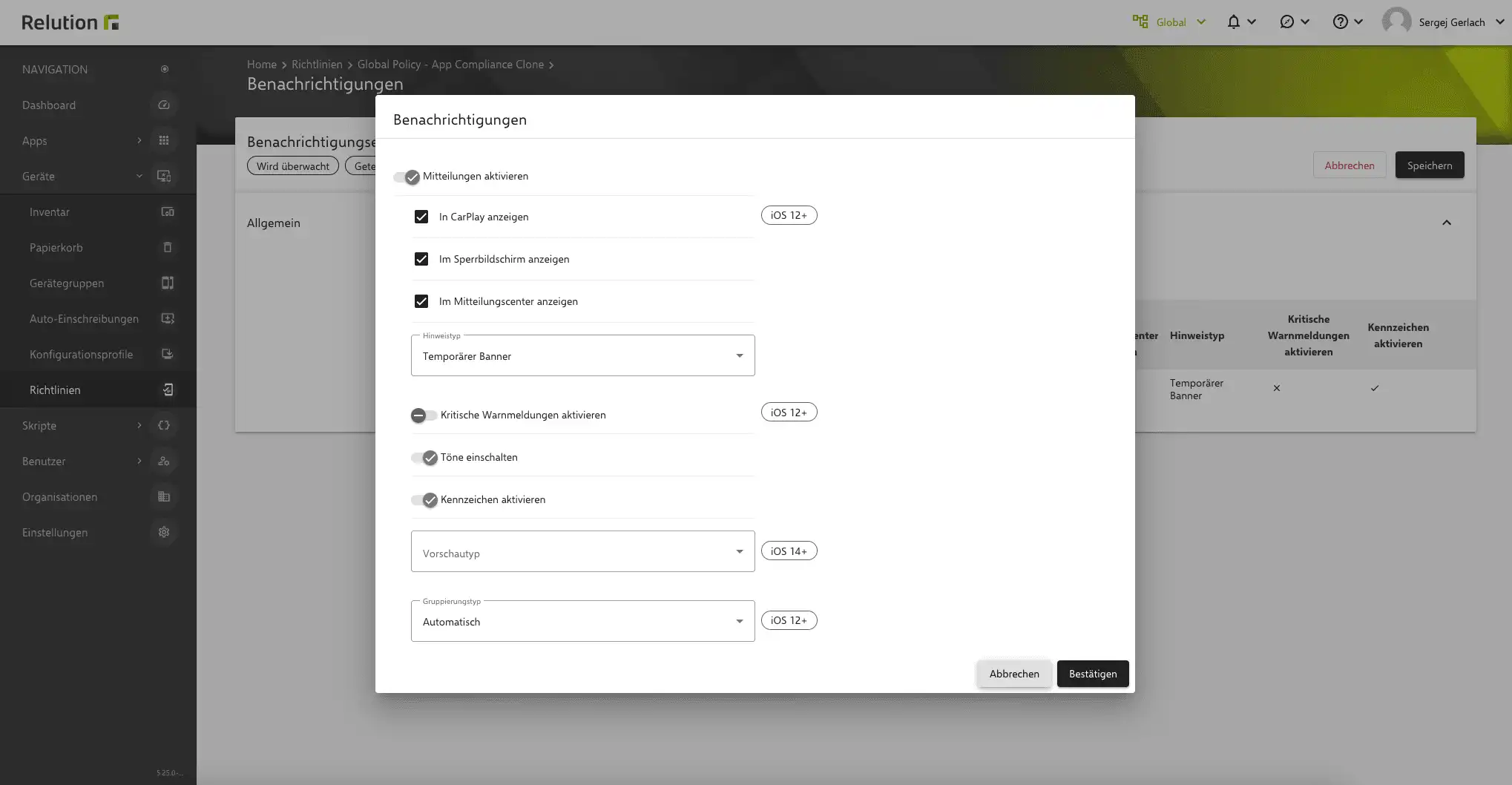Open Auto-Einschreibungen in navigation
This screenshot has width=1512, height=785.
(x=84, y=319)
